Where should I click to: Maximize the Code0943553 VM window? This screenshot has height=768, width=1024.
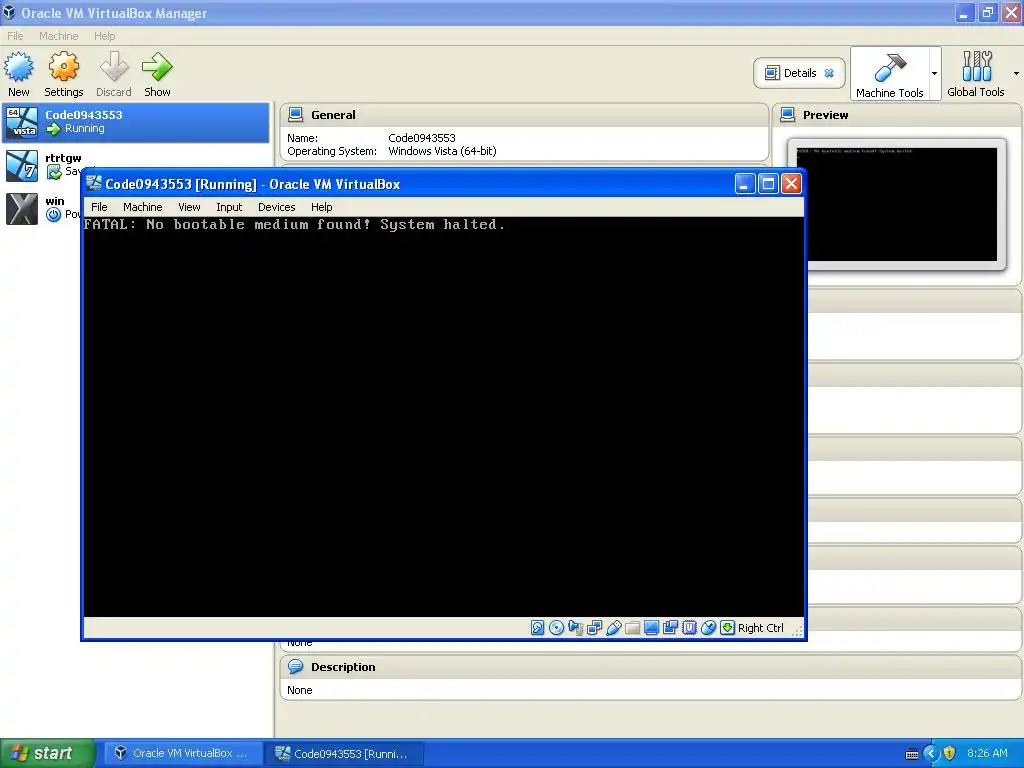click(x=768, y=184)
